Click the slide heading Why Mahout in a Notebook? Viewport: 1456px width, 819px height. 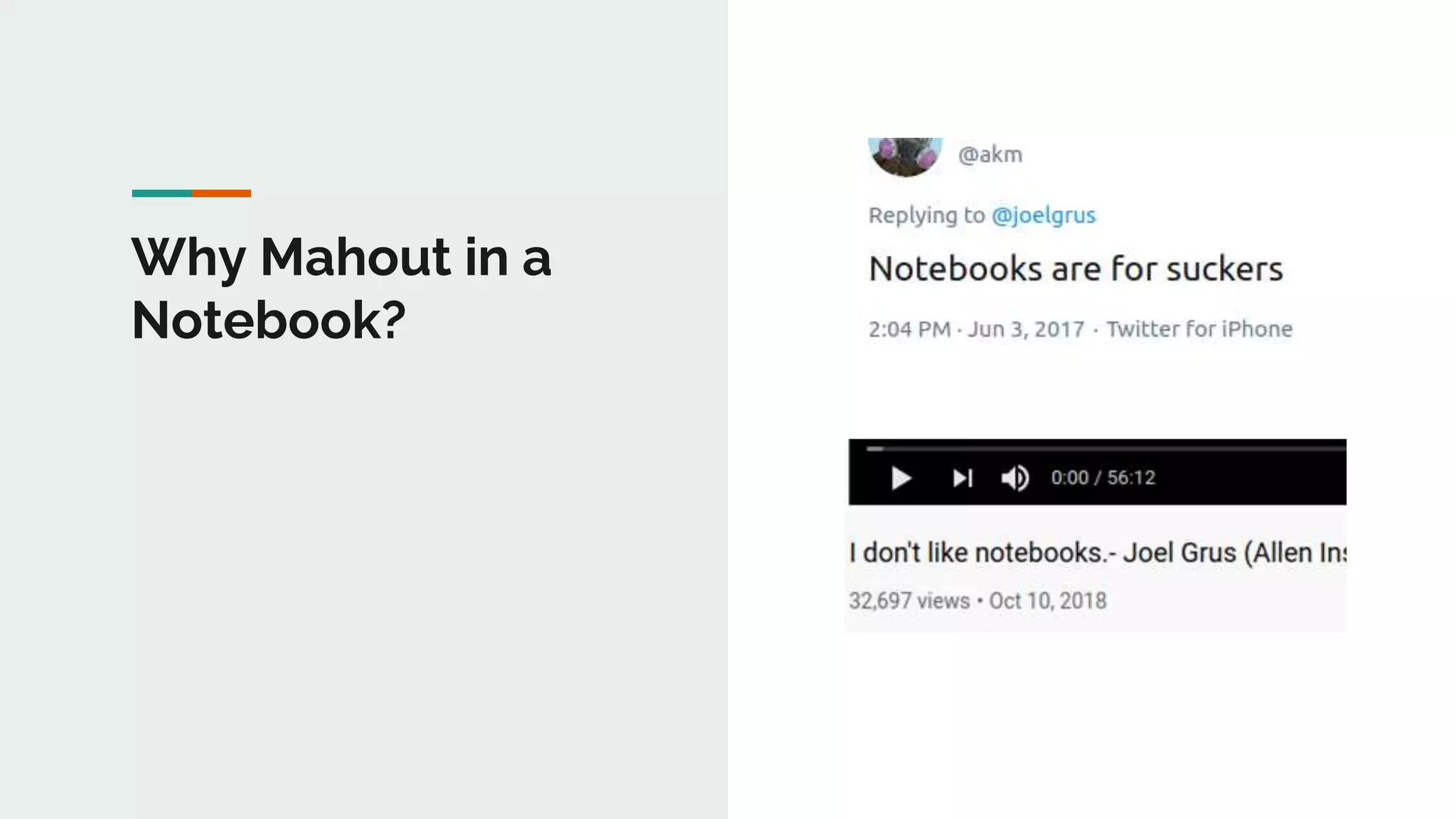341,288
